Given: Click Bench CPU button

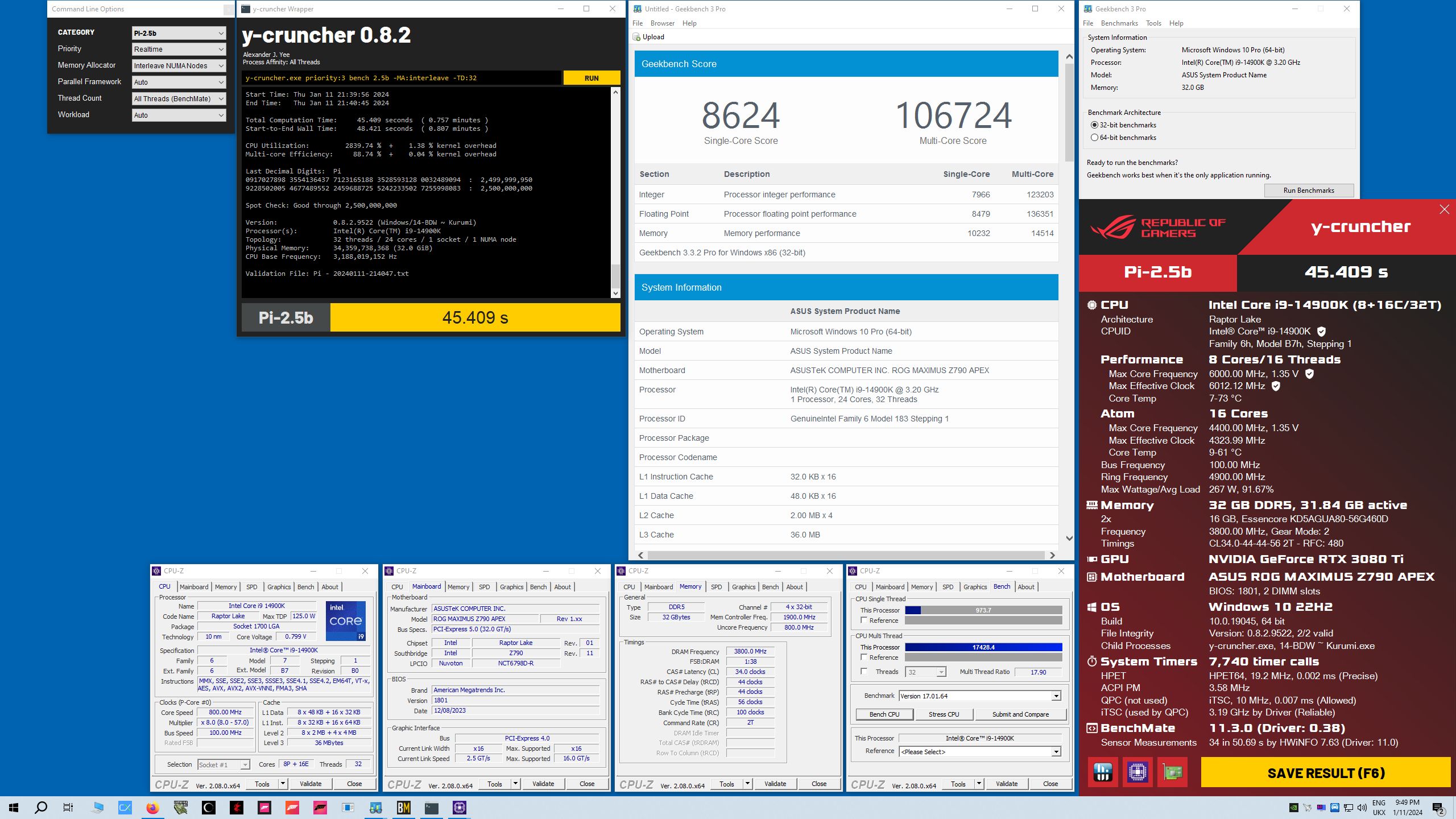Looking at the screenshot, I should point(884,714).
